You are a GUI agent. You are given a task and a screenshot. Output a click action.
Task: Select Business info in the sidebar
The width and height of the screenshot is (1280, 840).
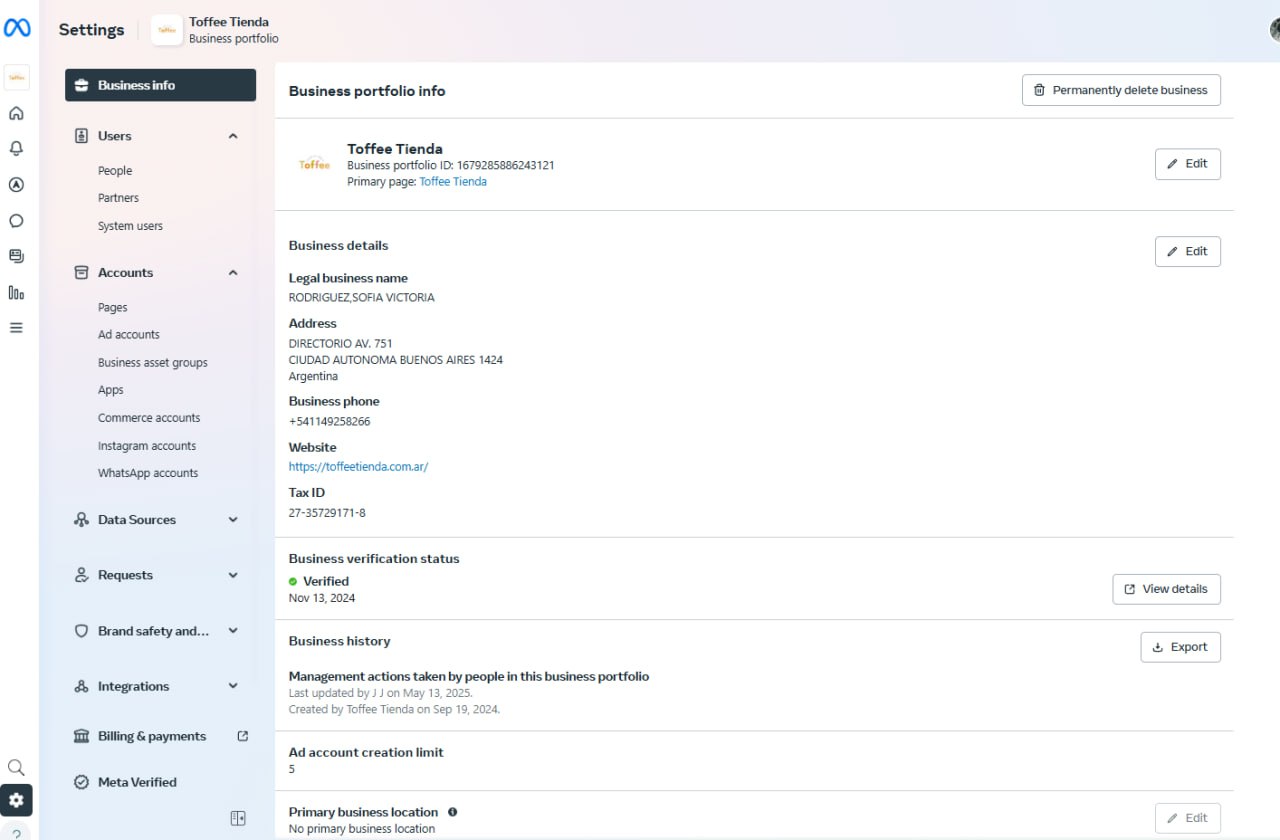click(160, 85)
